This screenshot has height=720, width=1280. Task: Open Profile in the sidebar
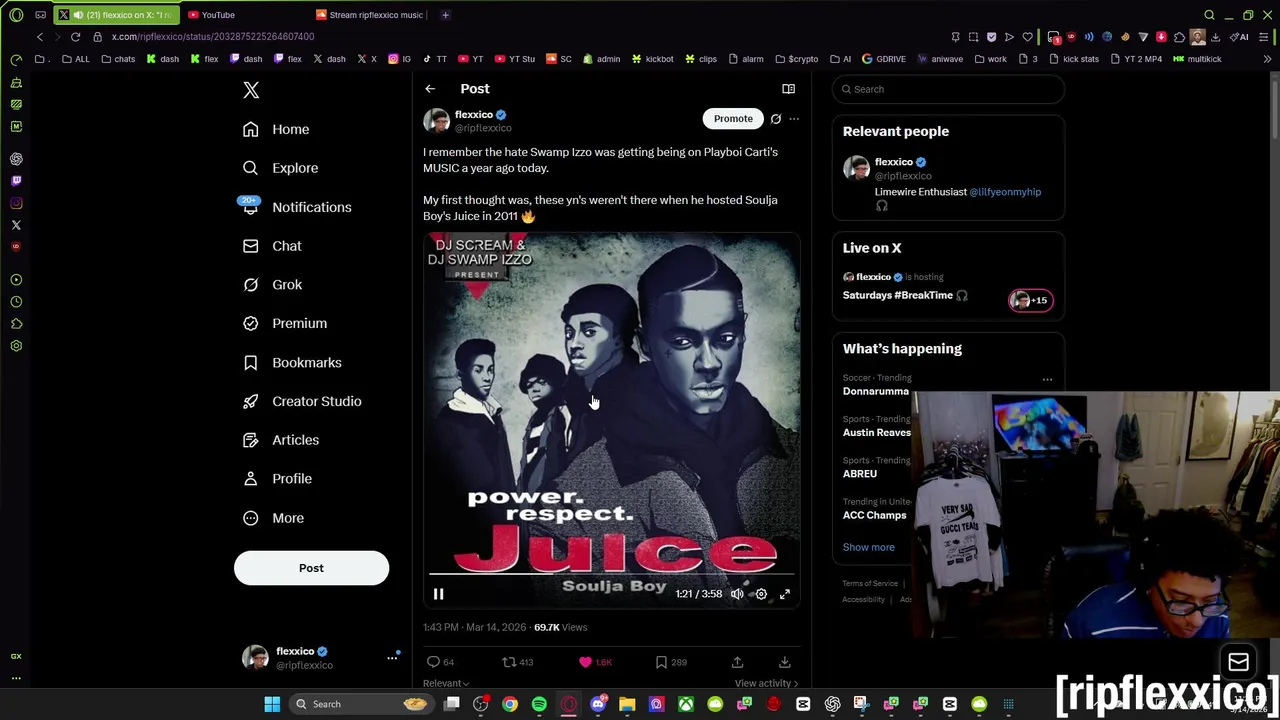click(x=277, y=479)
